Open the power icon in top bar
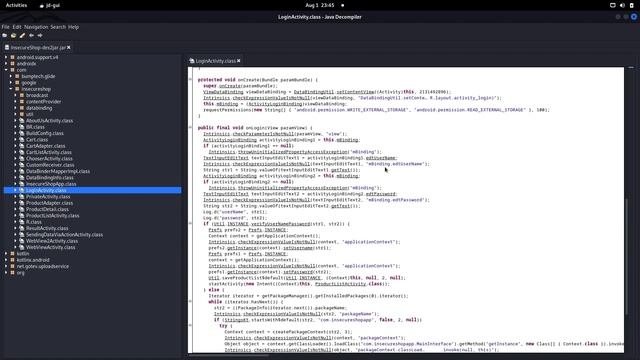Image resolution: width=640 pixels, height=360 pixels. pos(631,5)
